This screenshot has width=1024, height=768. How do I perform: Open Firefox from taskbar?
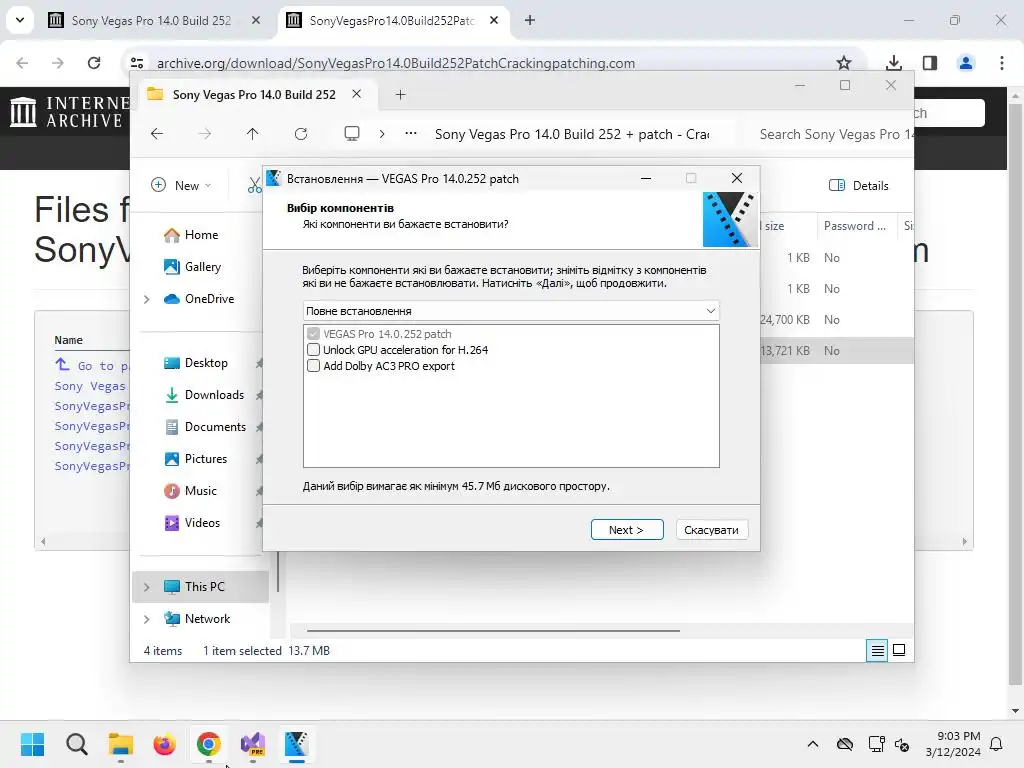[x=165, y=744]
